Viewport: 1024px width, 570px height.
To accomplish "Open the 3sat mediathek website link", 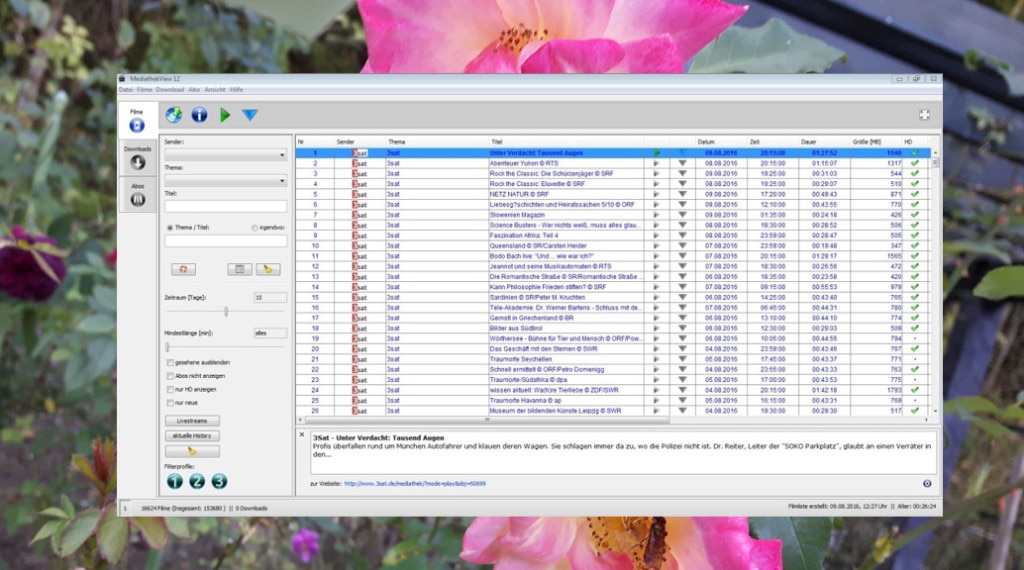I will pos(415,483).
